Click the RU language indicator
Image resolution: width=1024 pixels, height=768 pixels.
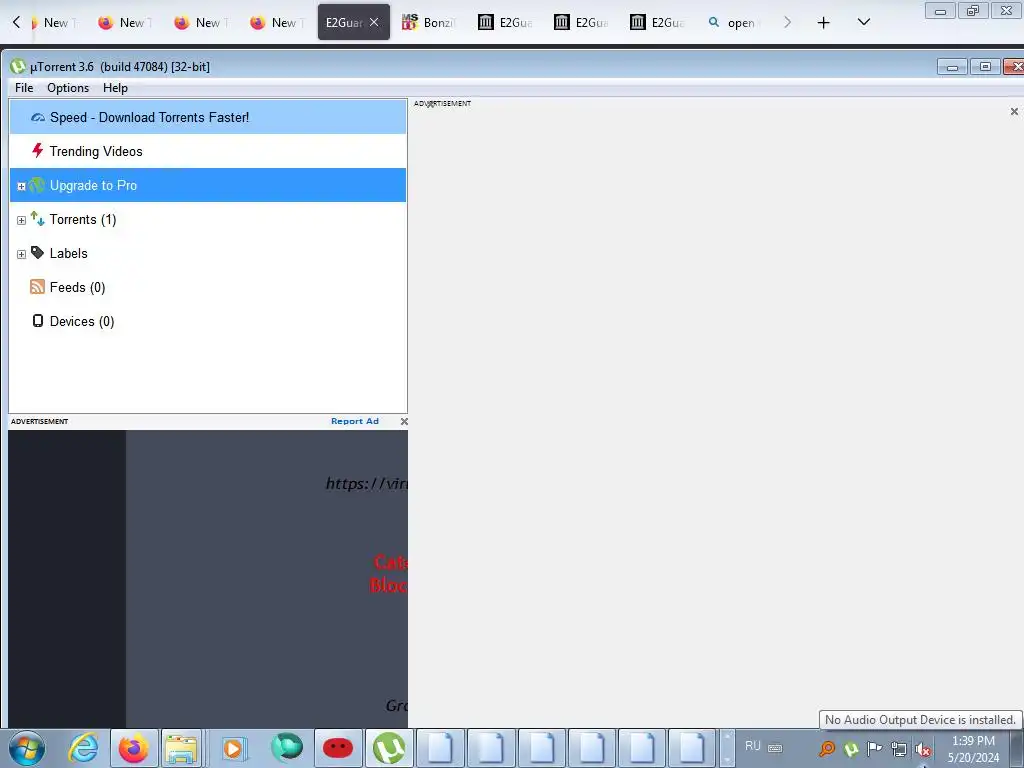[753, 746]
